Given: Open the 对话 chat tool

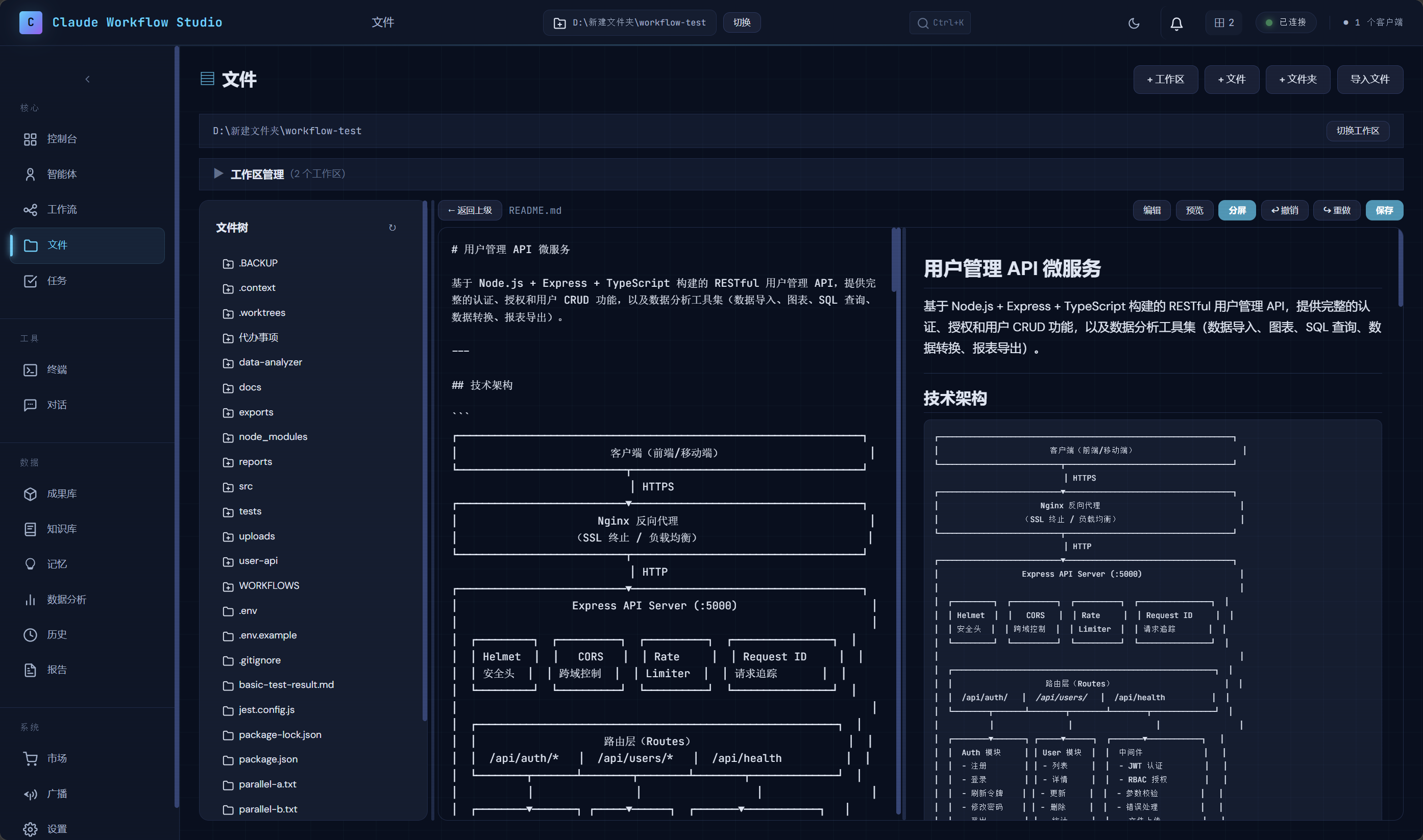Looking at the screenshot, I should pyautogui.click(x=87, y=405).
